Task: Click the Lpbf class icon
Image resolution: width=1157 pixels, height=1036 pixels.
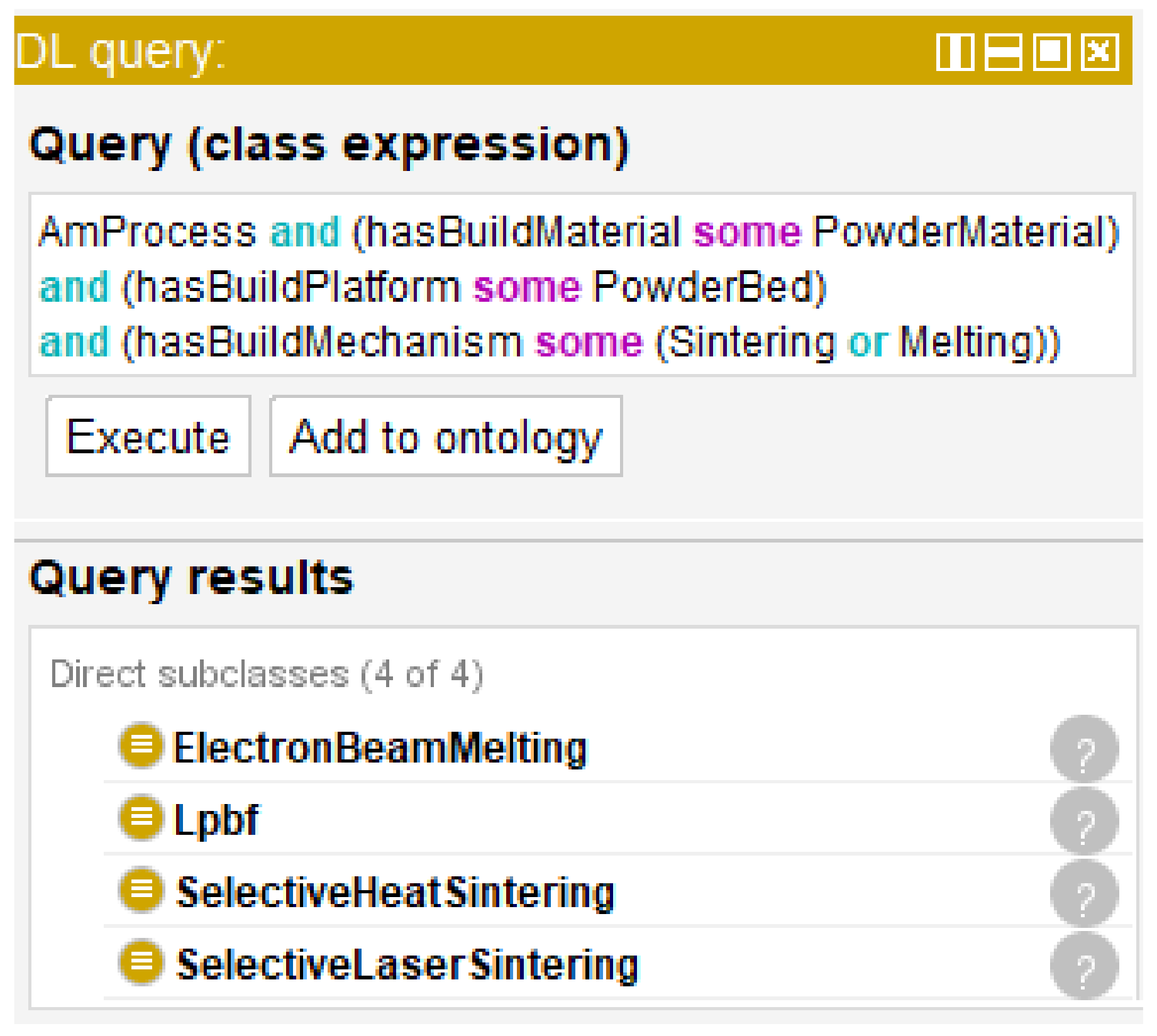Action: pyautogui.click(x=141, y=817)
